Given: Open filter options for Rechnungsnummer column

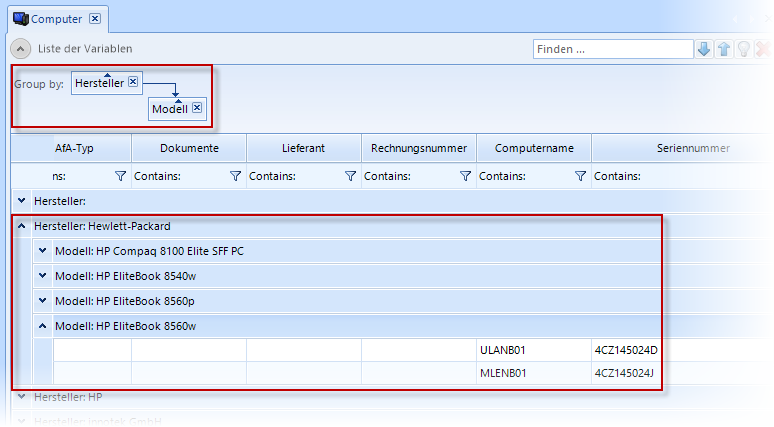Looking at the screenshot, I should point(465,176).
